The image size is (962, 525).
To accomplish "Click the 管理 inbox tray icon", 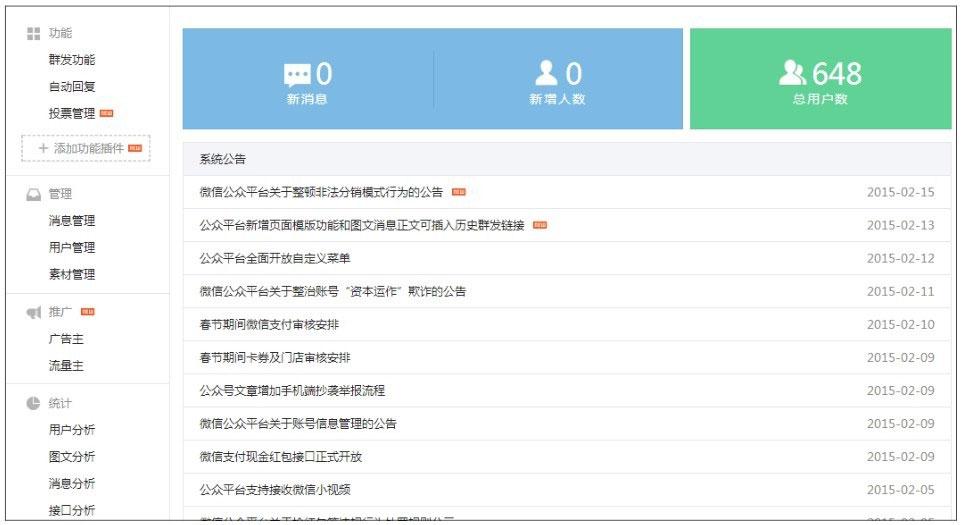I will click(34, 194).
